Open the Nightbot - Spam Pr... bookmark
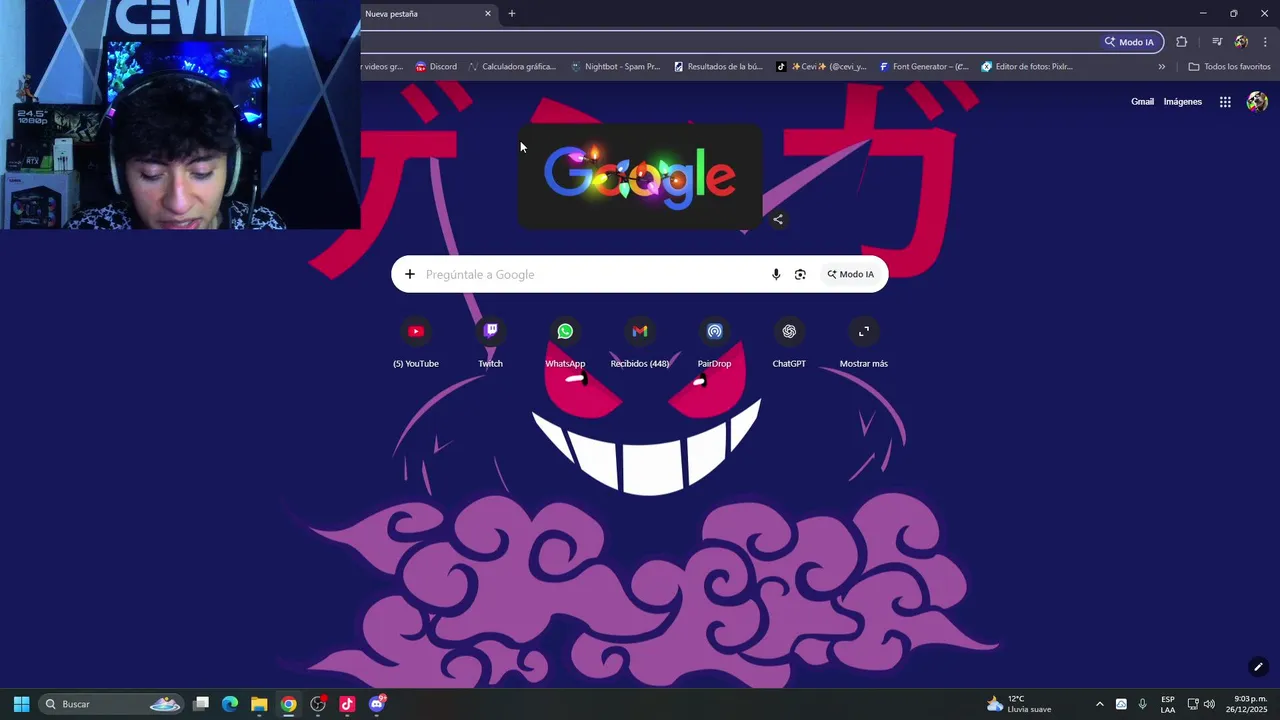This screenshot has height=720, width=1280. tap(615, 67)
